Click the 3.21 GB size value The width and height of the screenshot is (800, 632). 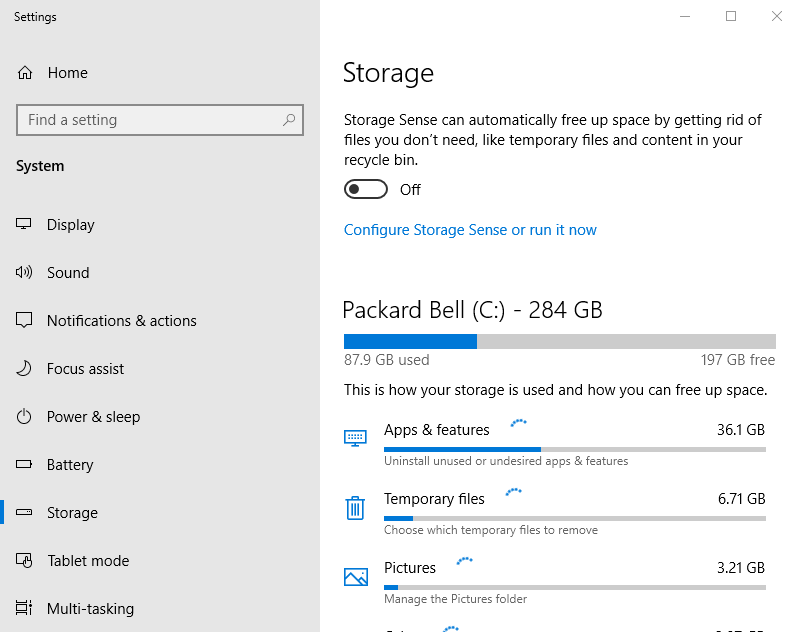click(x=741, y=567)
